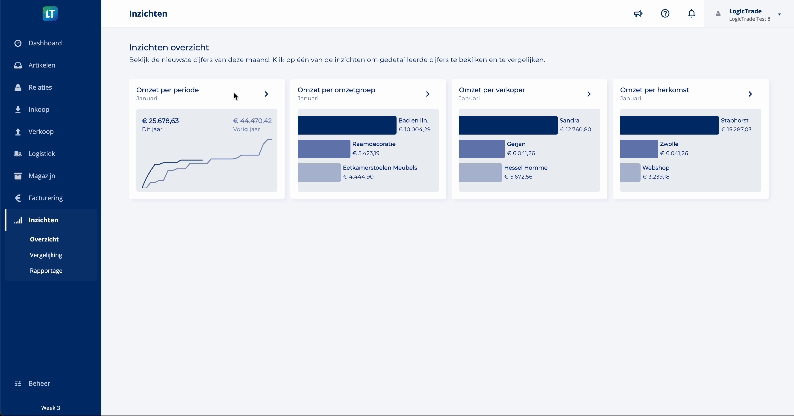Click the Facturering euro icon
The height and width of the screenshot is (416, 794).
(x=18, y=197)
